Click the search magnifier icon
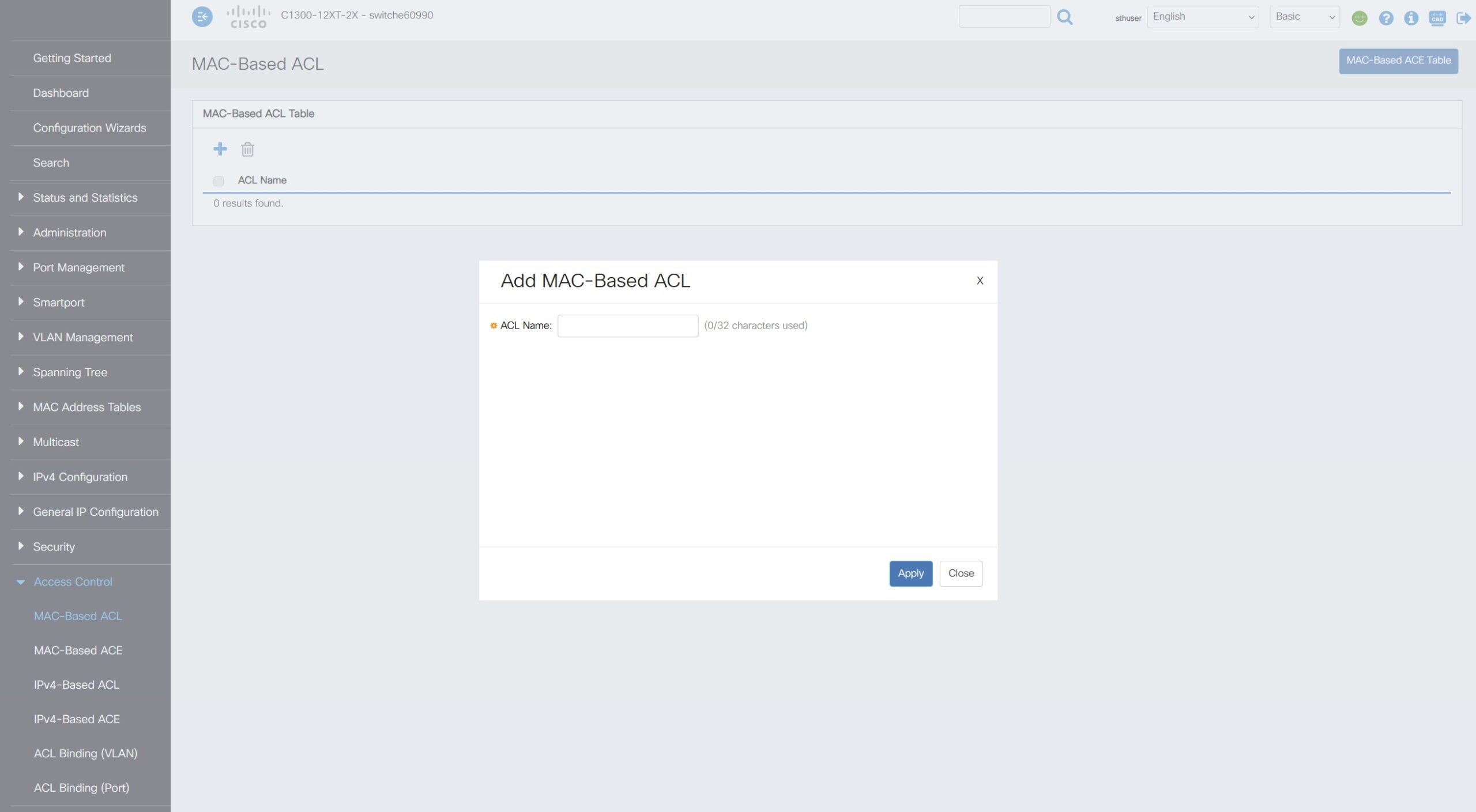Image resolution: width=1476 pixels, height=812 pixels. (1064, 17)
